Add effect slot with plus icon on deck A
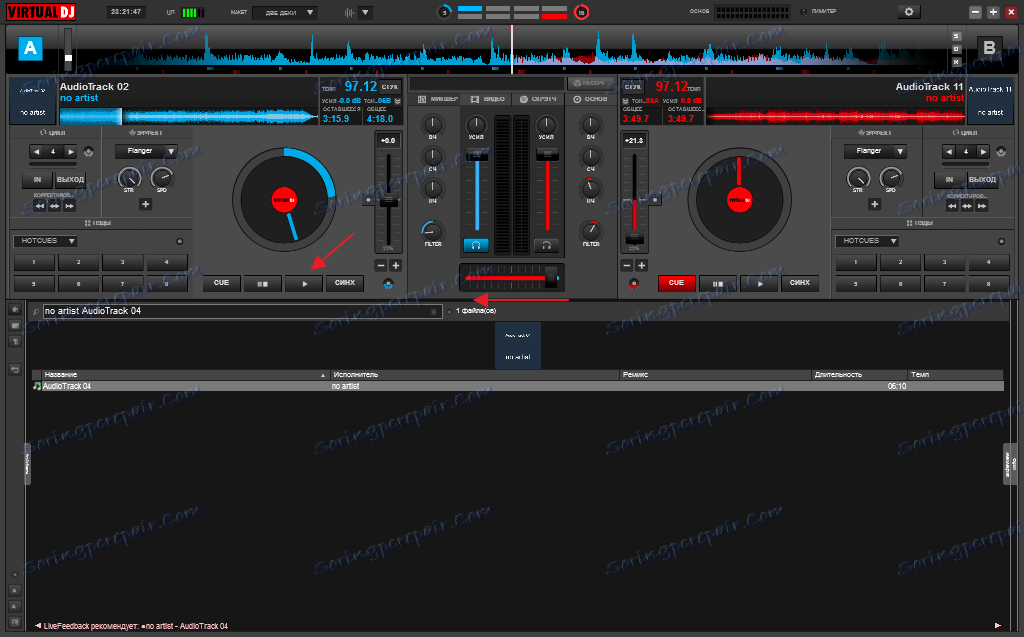Viewport: 1024px width, 637px height. click(145, 204)
